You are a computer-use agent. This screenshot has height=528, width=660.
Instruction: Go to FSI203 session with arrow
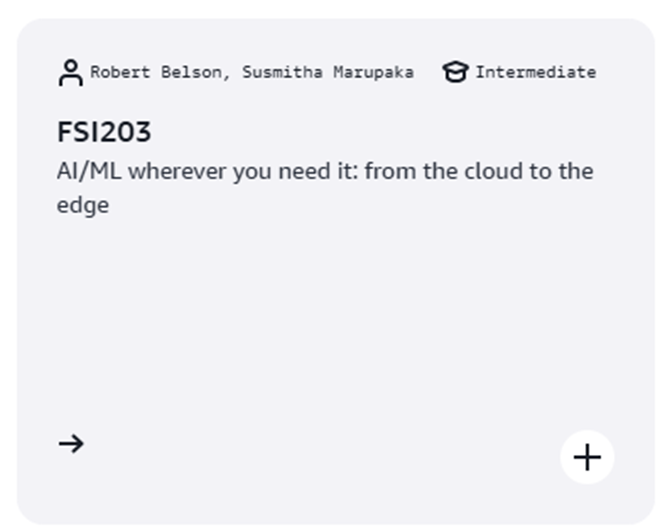[x=71, y=443]
